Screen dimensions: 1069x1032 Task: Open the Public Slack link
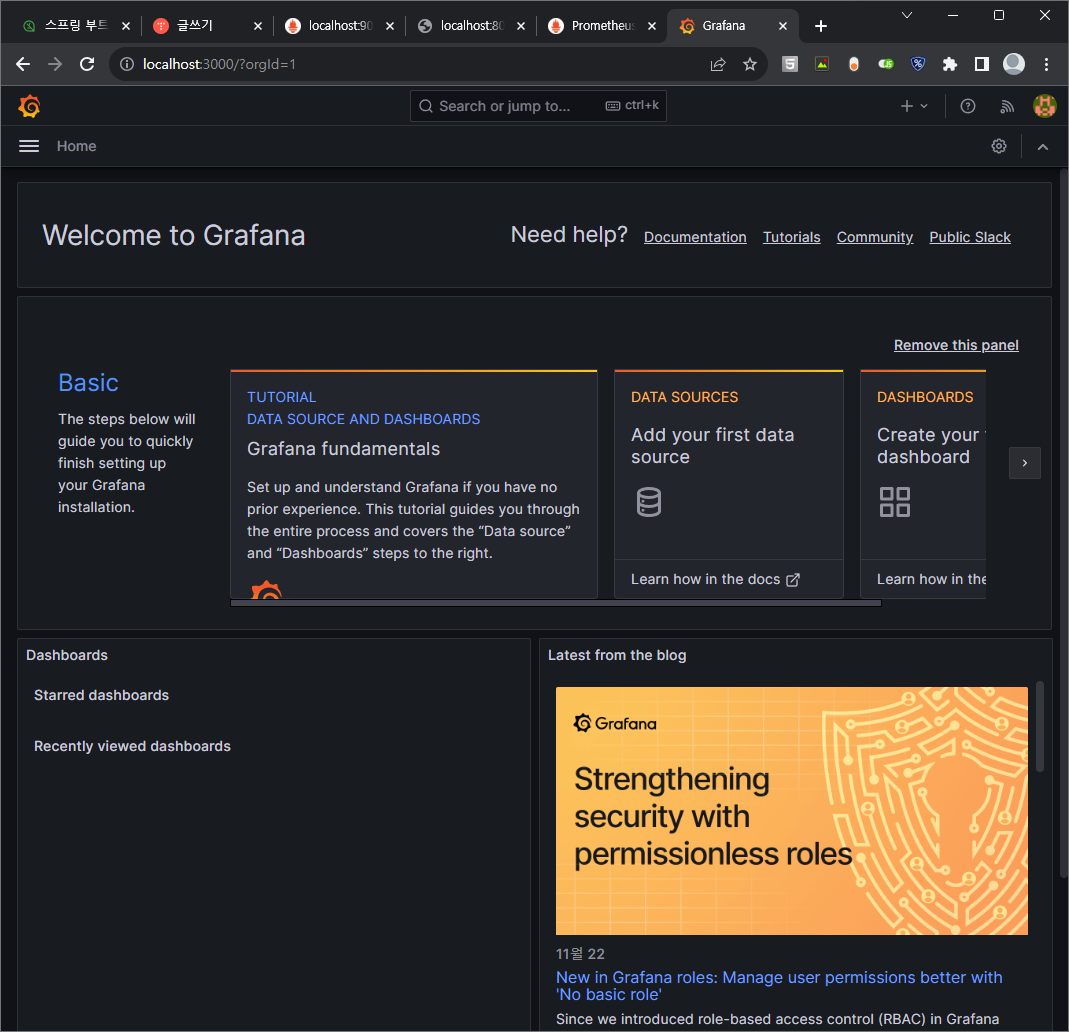[x=969, y=237]
